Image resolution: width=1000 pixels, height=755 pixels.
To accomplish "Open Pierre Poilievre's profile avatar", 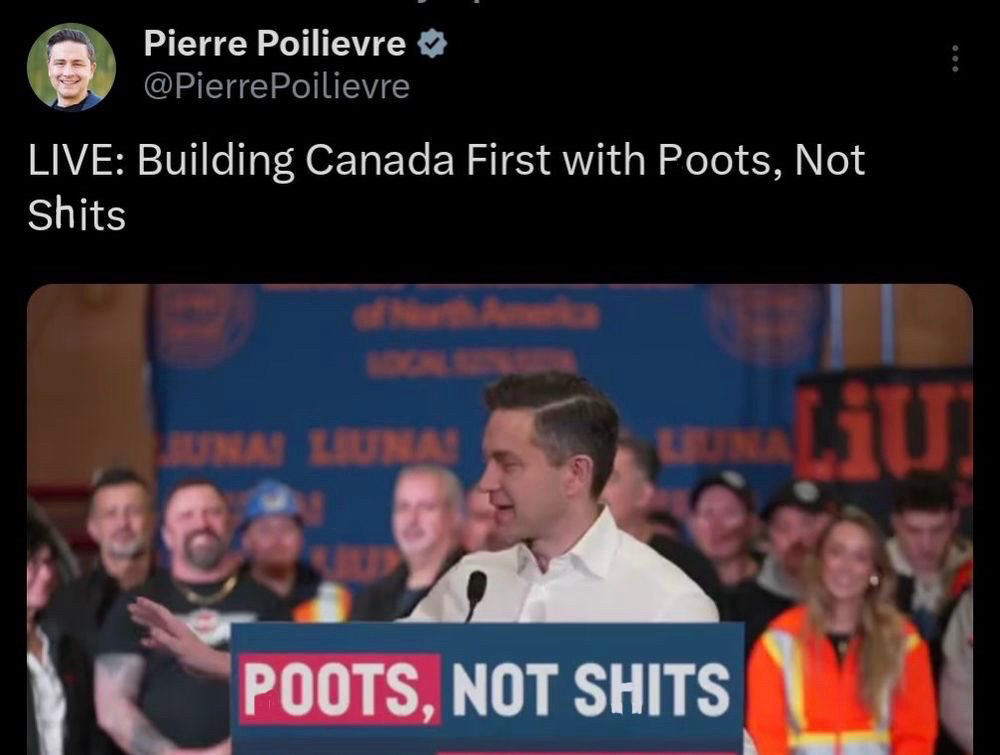I will [71, 68].
